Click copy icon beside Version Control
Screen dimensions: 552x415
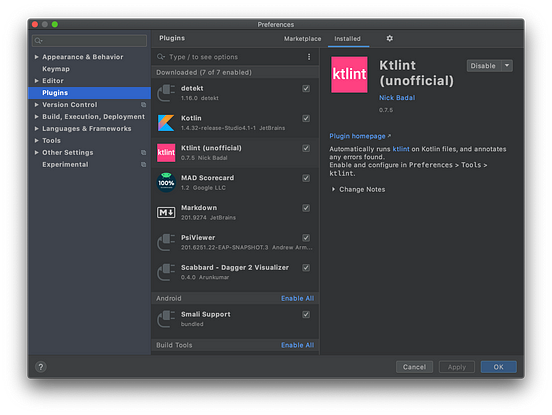[x=143, y=105]
